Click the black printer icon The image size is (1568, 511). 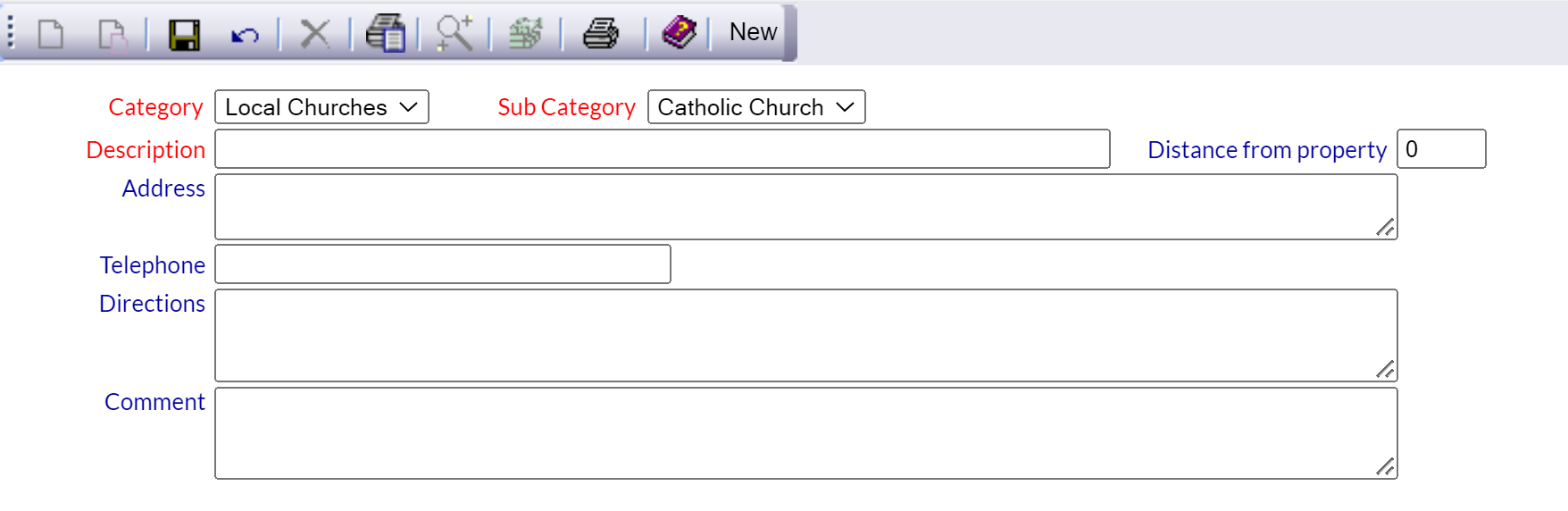click(601, 34)
